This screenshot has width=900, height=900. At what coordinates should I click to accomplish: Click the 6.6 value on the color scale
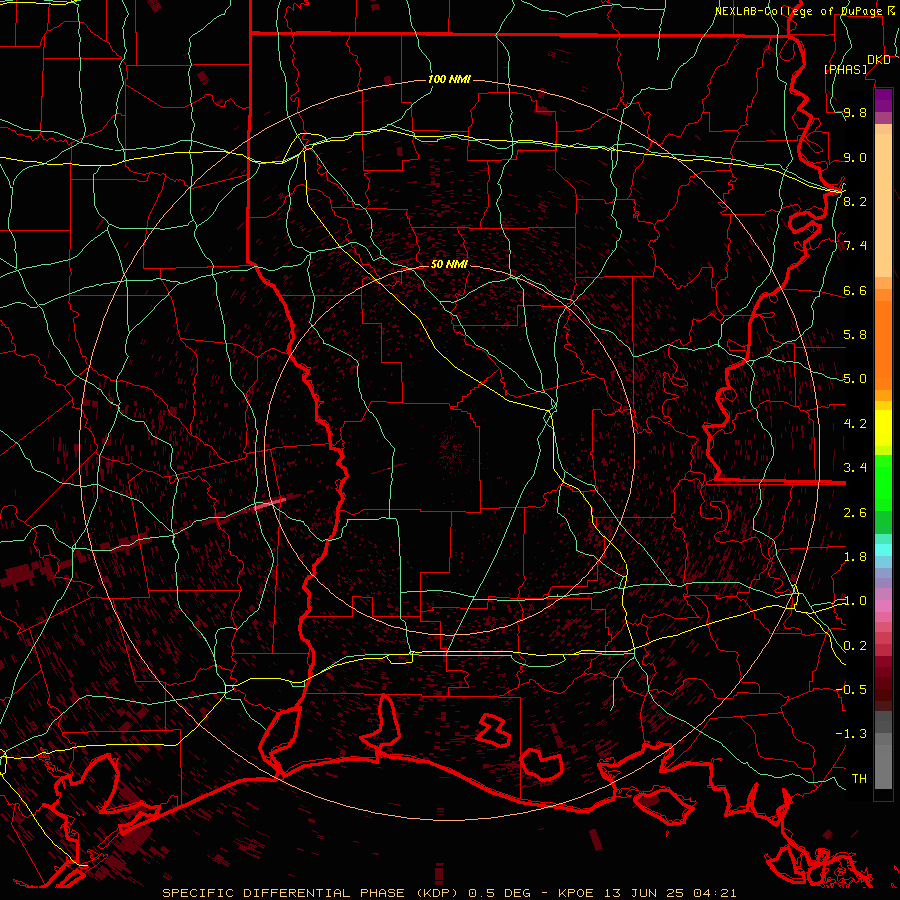855,290
